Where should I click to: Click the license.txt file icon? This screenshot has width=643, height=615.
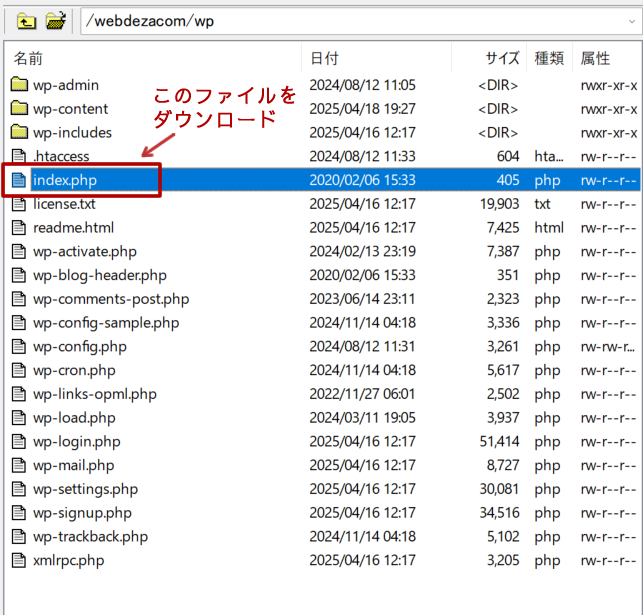pyautogui.click(x=18, y=204)
